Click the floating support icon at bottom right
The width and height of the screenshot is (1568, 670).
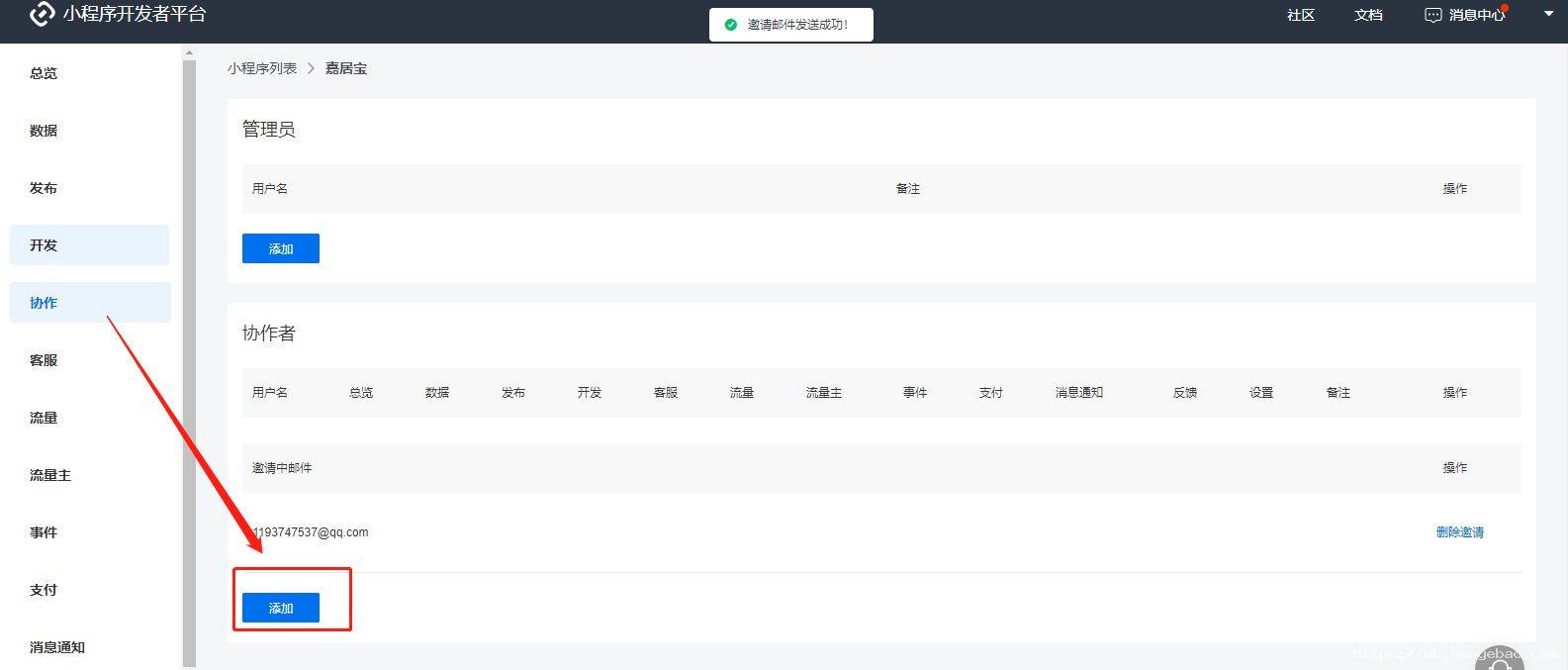tap(1500, 661)
